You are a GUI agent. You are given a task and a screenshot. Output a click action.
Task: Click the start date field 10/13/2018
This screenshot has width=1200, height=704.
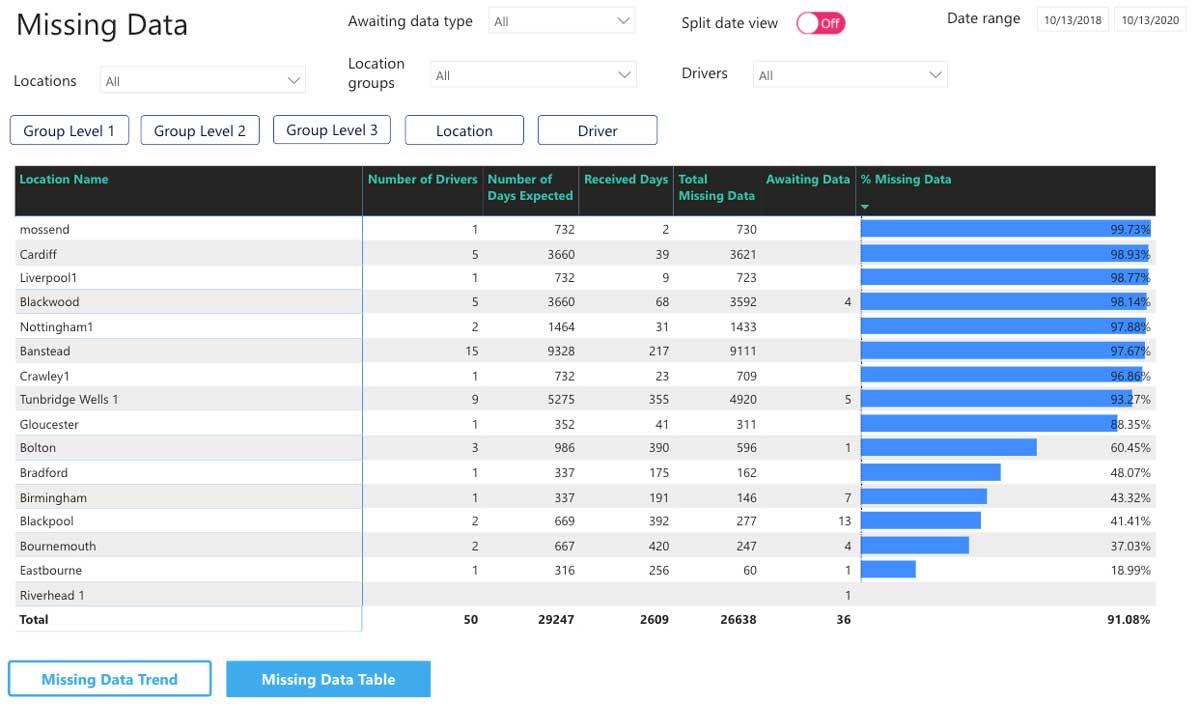click(1073, 20)
